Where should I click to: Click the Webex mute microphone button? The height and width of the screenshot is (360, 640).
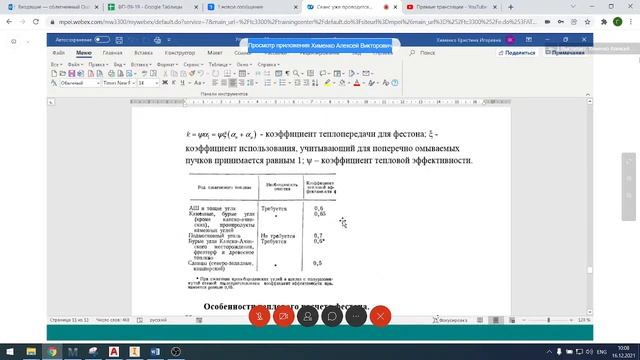click(259, 316)
